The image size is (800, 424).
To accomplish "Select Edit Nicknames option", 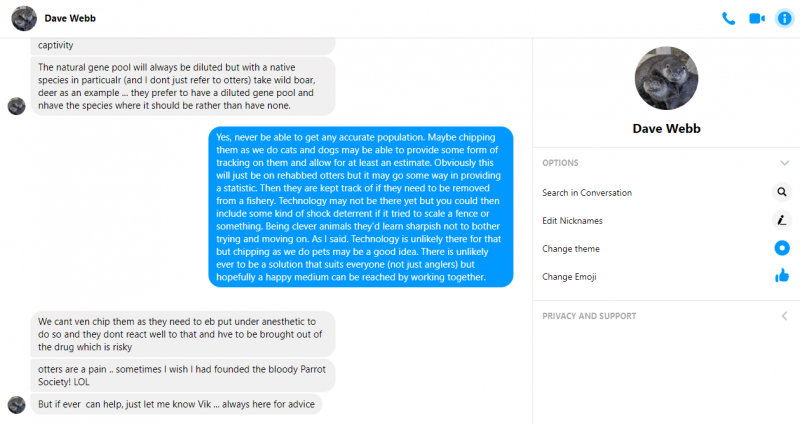I will tap(573, 220).
